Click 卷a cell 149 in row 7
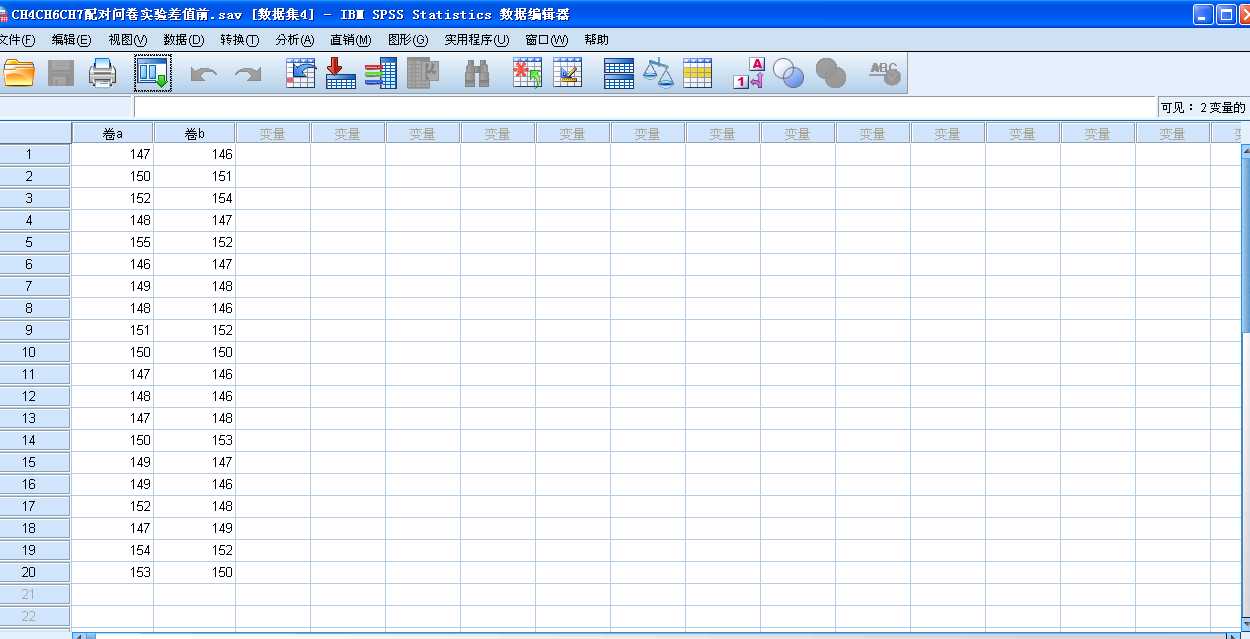Screen dimensions: 1250x639 tap(112, 286)
